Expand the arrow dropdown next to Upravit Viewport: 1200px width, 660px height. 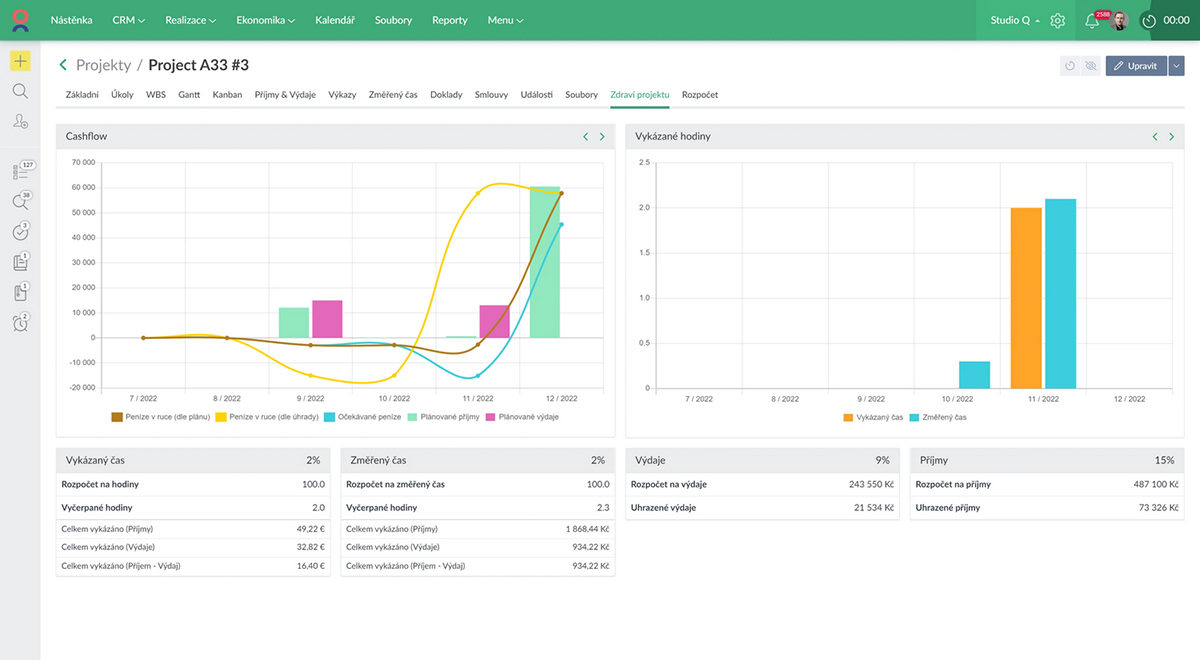1176,66
